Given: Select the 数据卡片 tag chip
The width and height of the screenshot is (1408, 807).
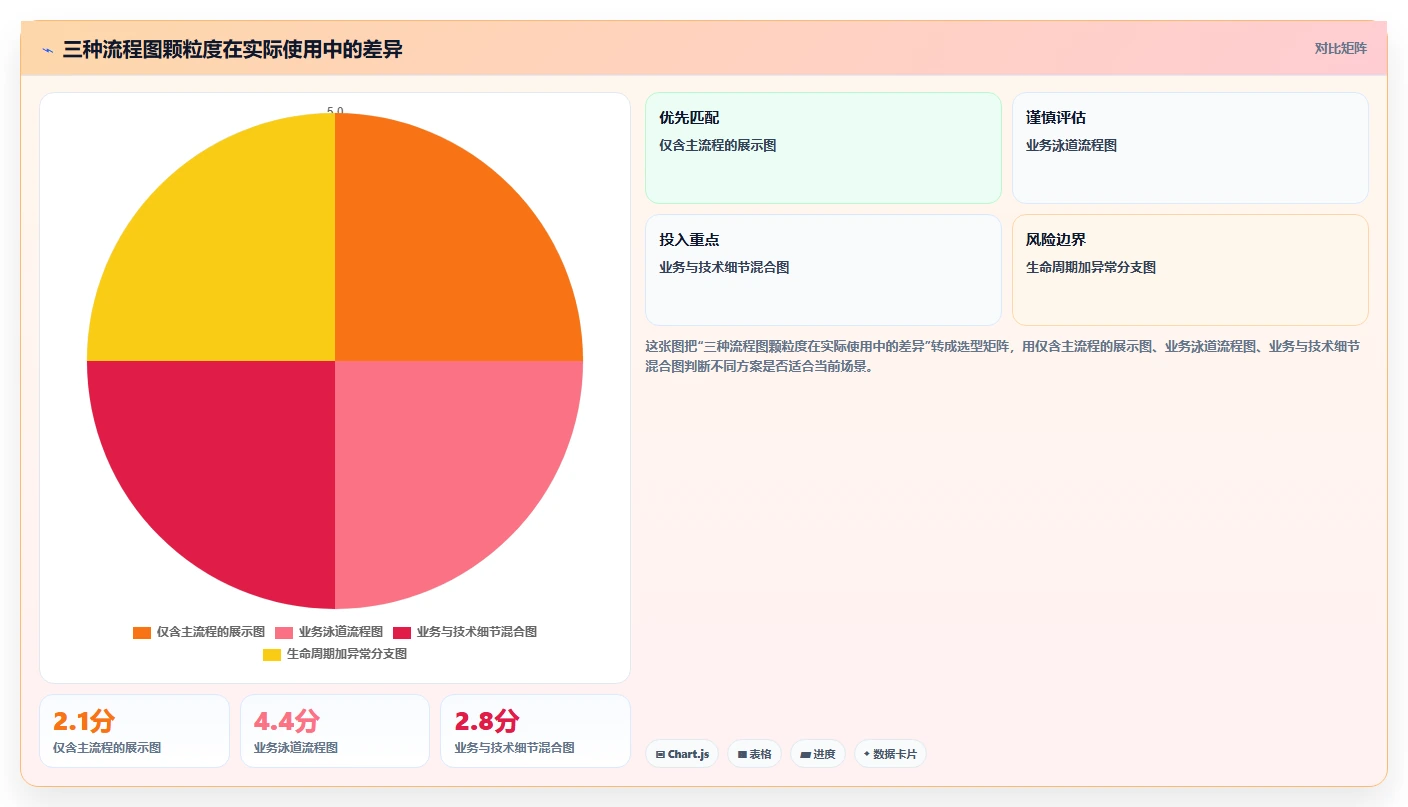Looking at the screenshot, I should [890, 754].
